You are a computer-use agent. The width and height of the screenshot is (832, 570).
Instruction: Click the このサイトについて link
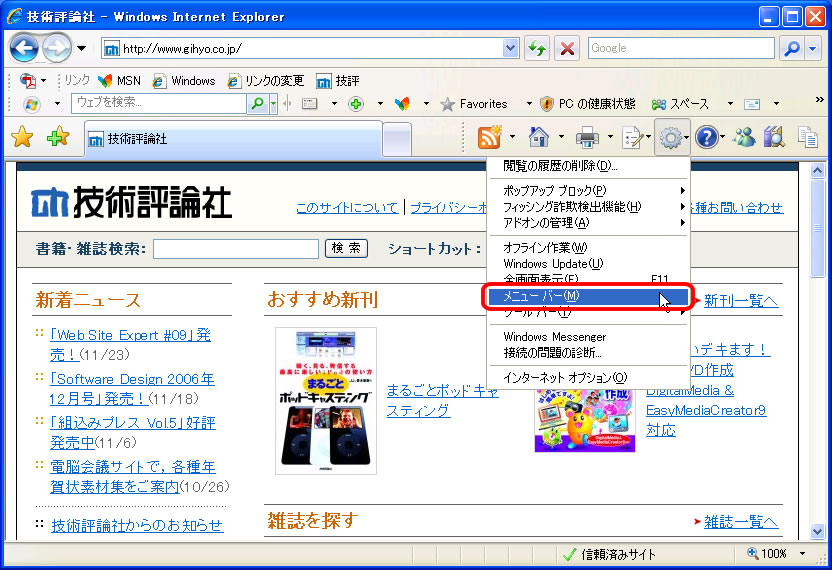pos(347,208)
